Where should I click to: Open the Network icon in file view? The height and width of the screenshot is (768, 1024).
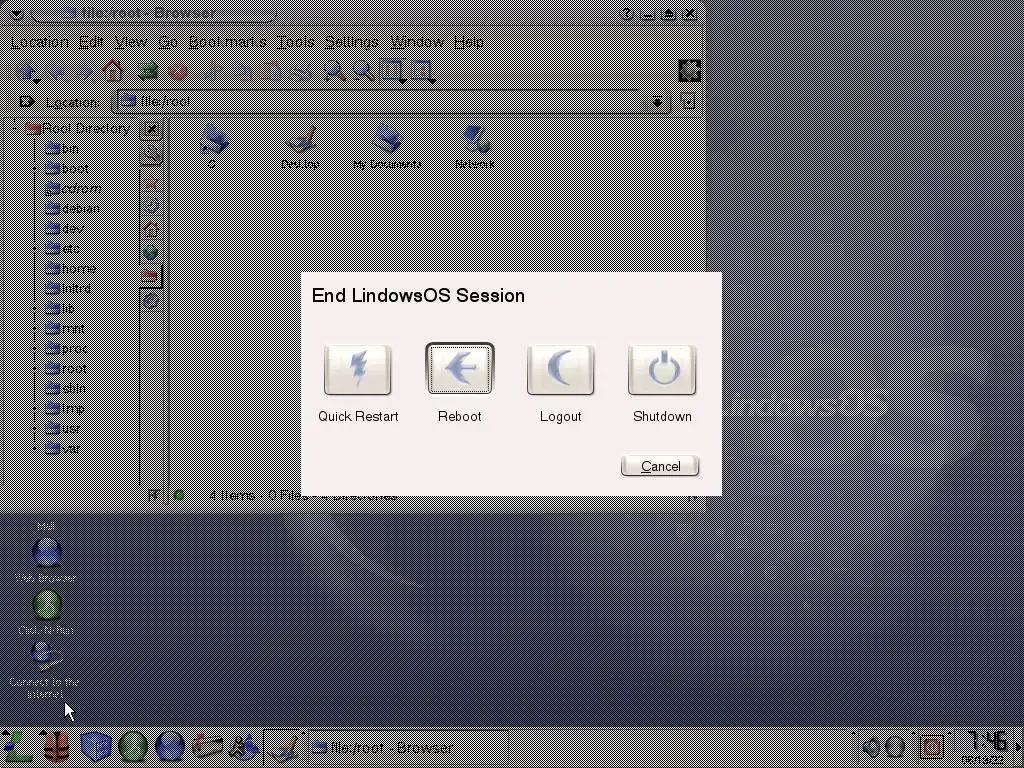pos(475,147)
